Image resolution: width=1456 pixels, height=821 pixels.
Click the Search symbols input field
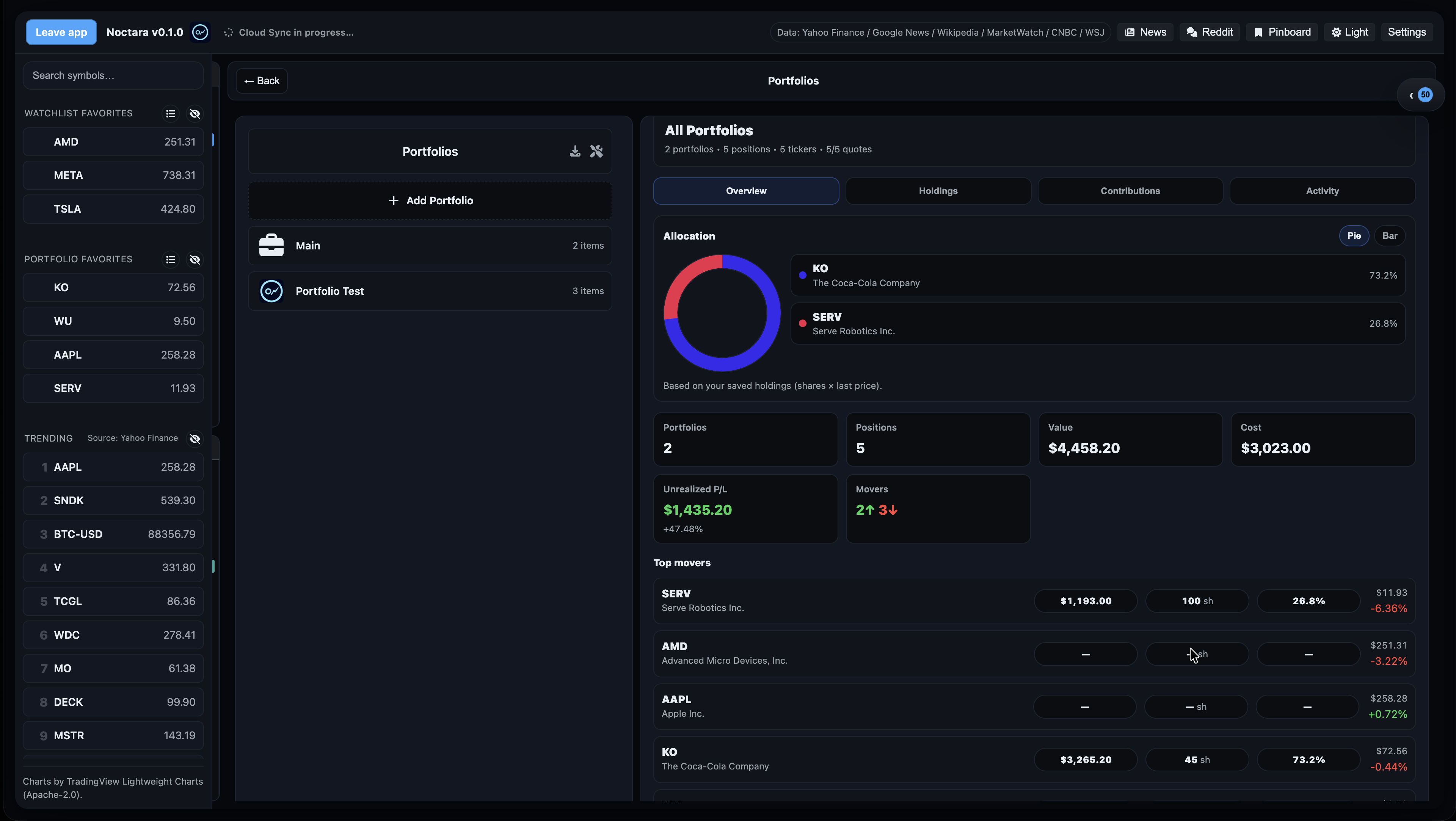[x=113, y=76]
